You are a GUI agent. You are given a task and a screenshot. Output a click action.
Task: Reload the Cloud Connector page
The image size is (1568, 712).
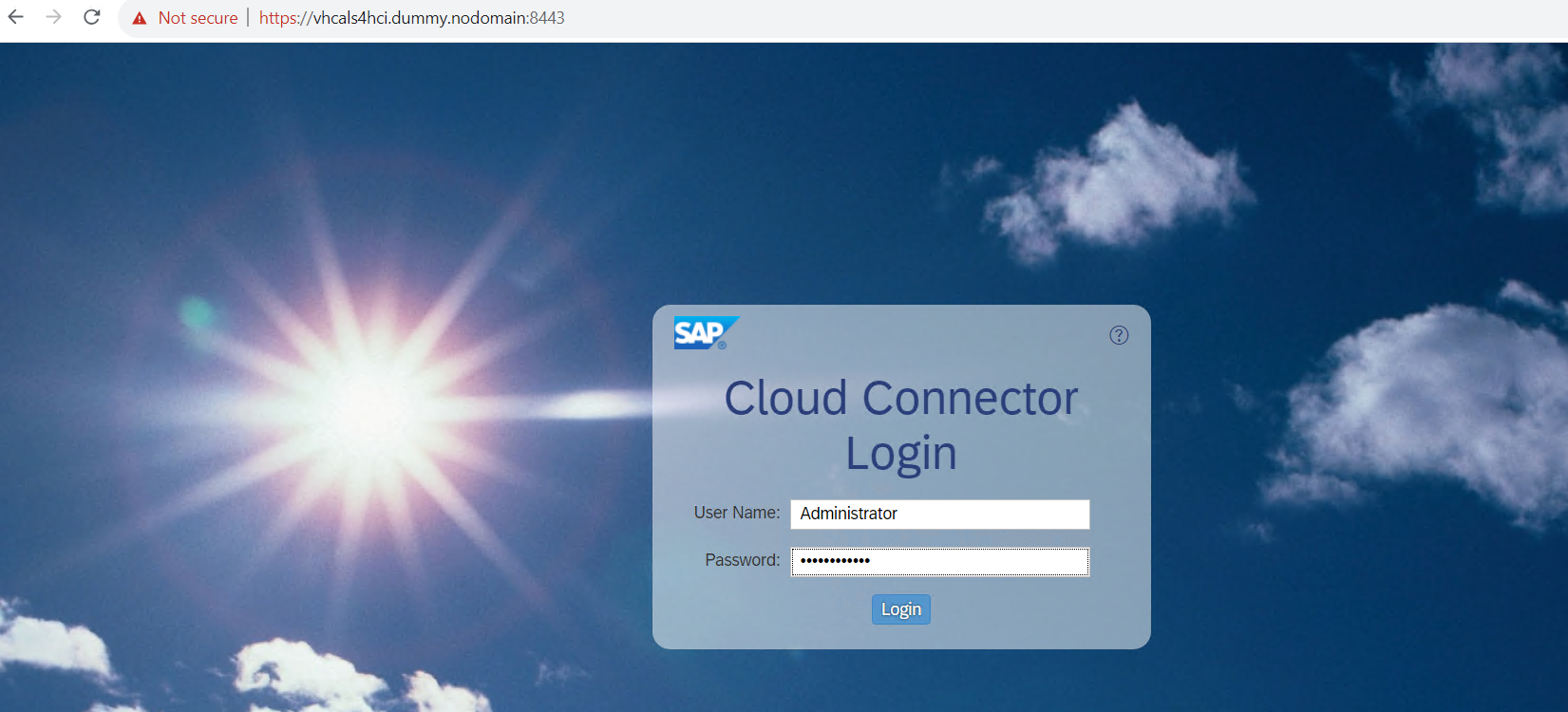point(92,17)
